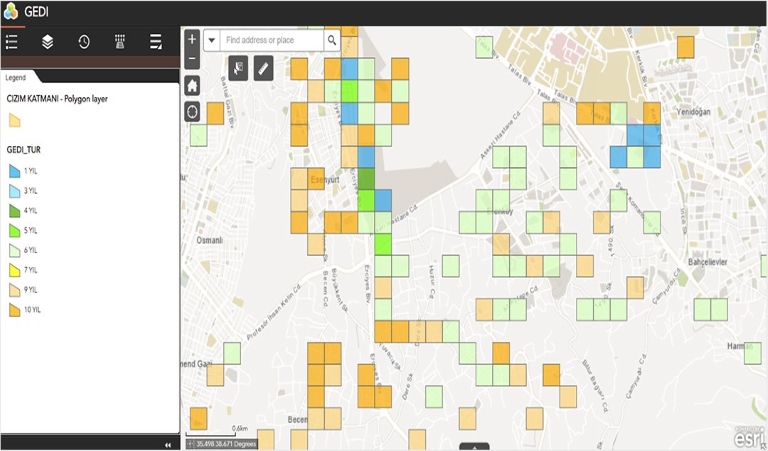
Task: Click the 4 YIL dark green swatch
Action: [x=15, y=211]
